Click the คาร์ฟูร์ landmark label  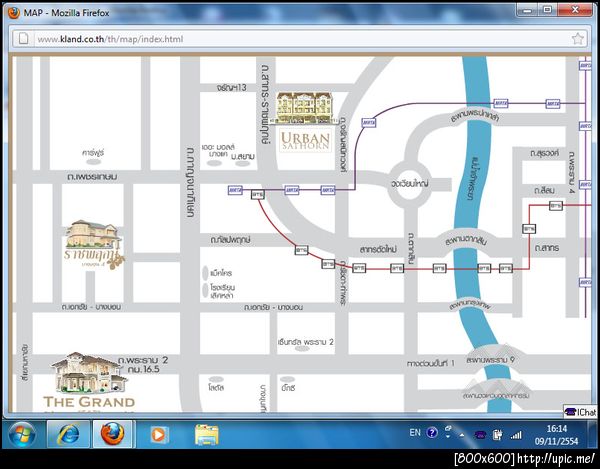[93, 153]
